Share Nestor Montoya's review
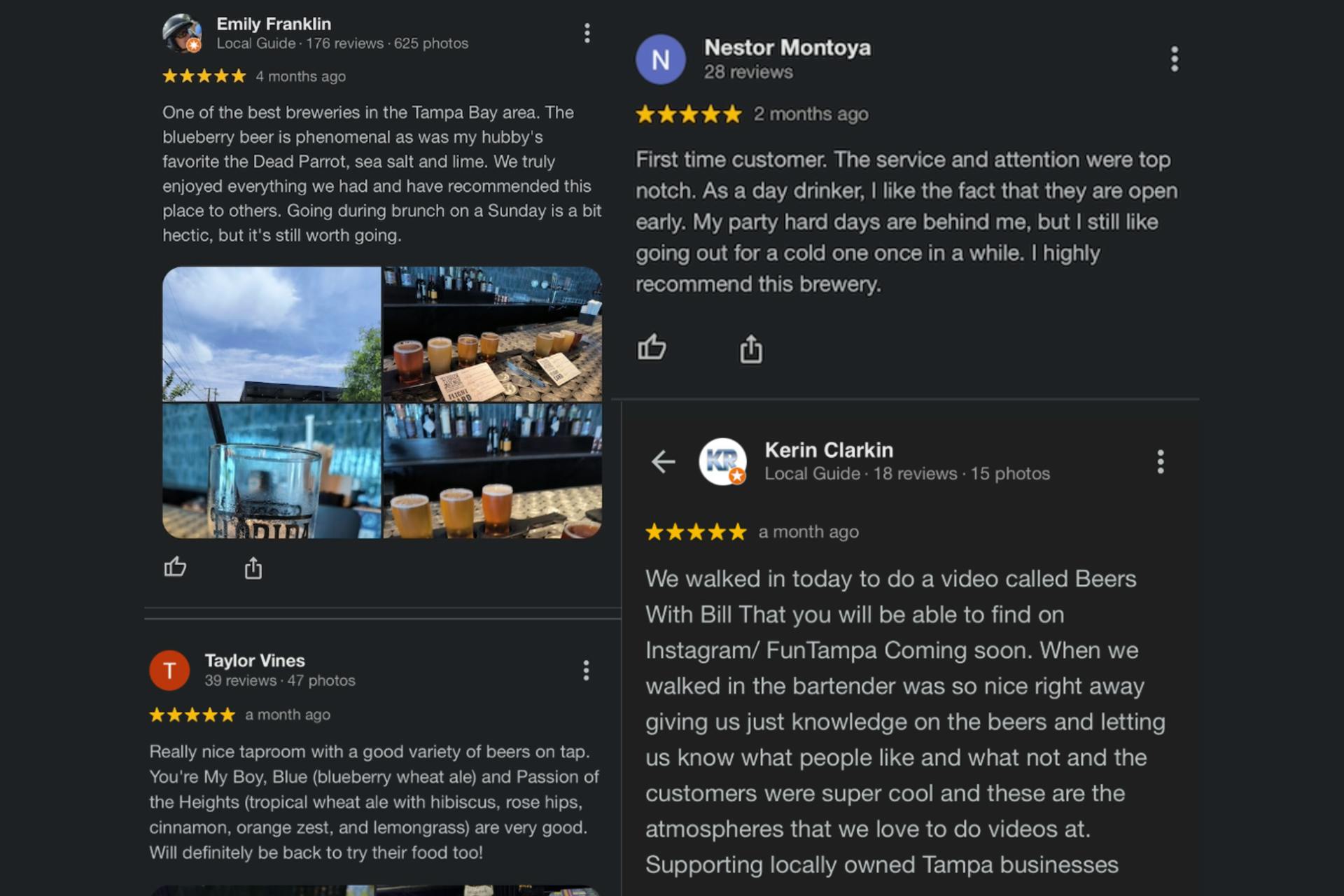The height and width of the screenshot is (896, 1344). (x=751, y=348)
